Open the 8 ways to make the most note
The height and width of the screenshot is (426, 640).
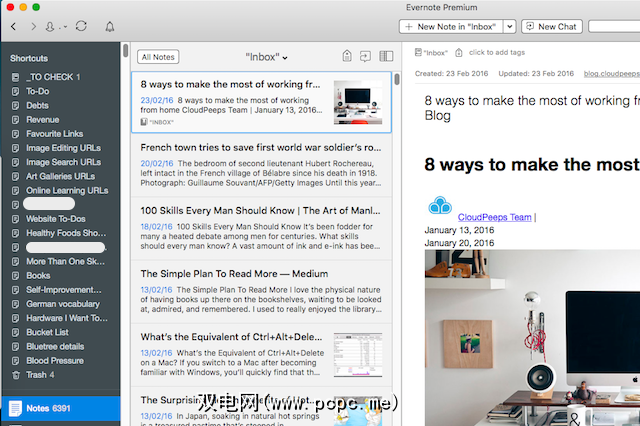point(261,102)
